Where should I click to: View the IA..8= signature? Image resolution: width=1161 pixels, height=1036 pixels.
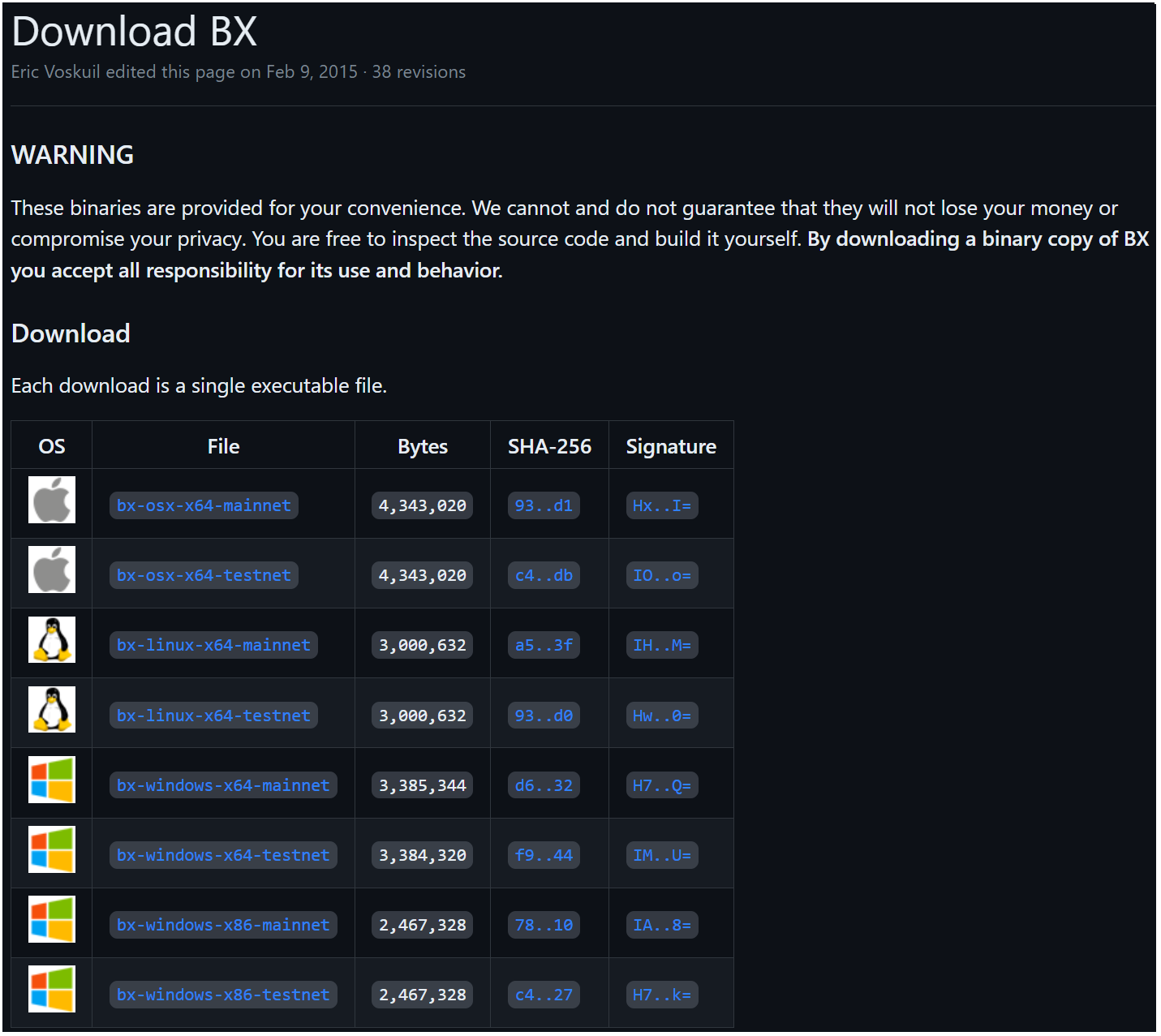coord(662,925)
